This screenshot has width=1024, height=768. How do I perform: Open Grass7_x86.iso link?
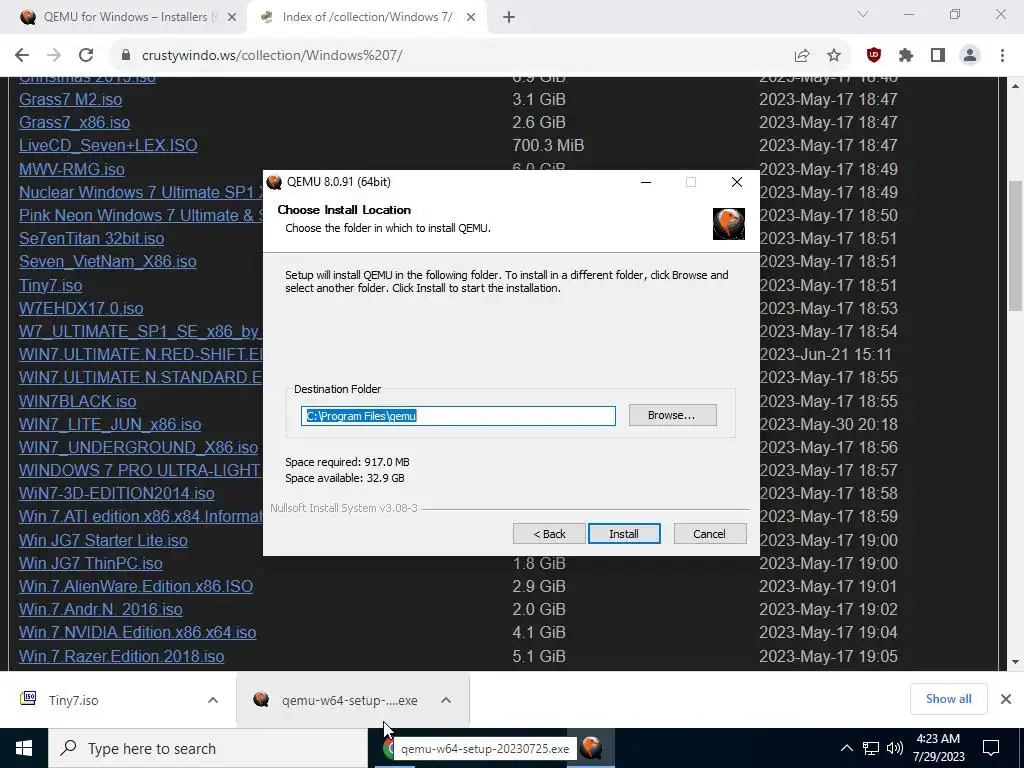coord(74,122)
